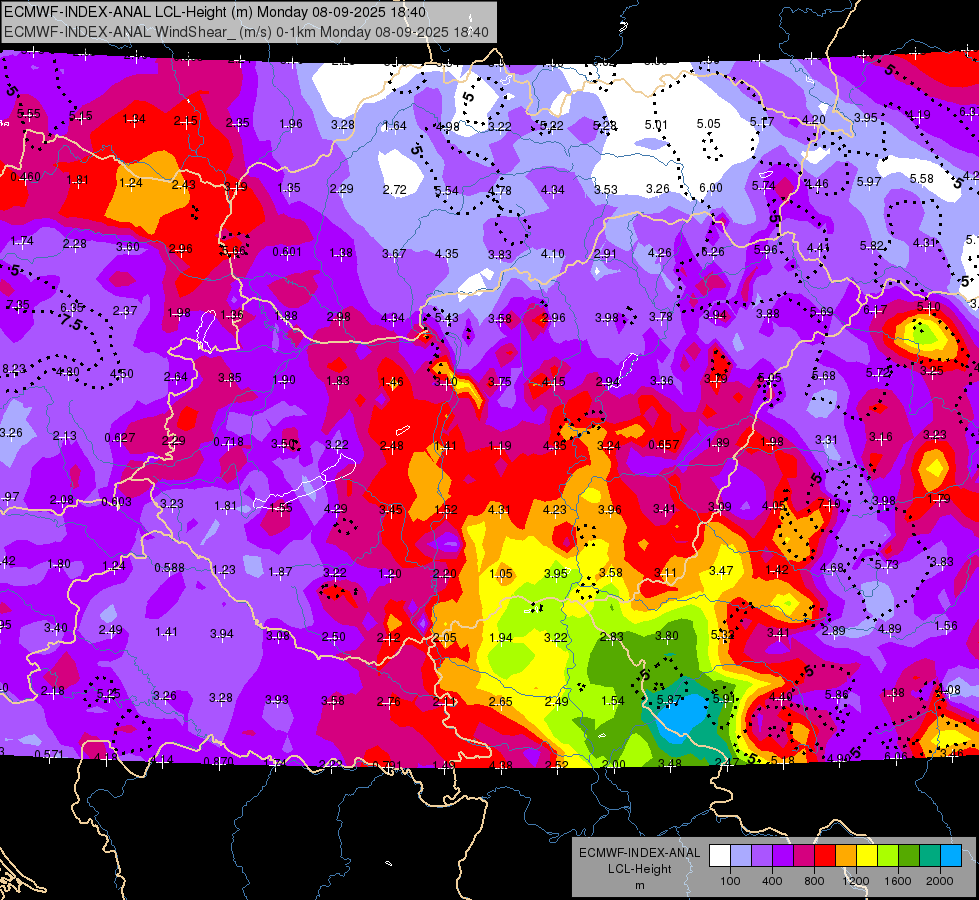The width and height of the screenshot is (979, 900).
Task: Click the wind shear value 1.05
Action: [x=501, y=573]
